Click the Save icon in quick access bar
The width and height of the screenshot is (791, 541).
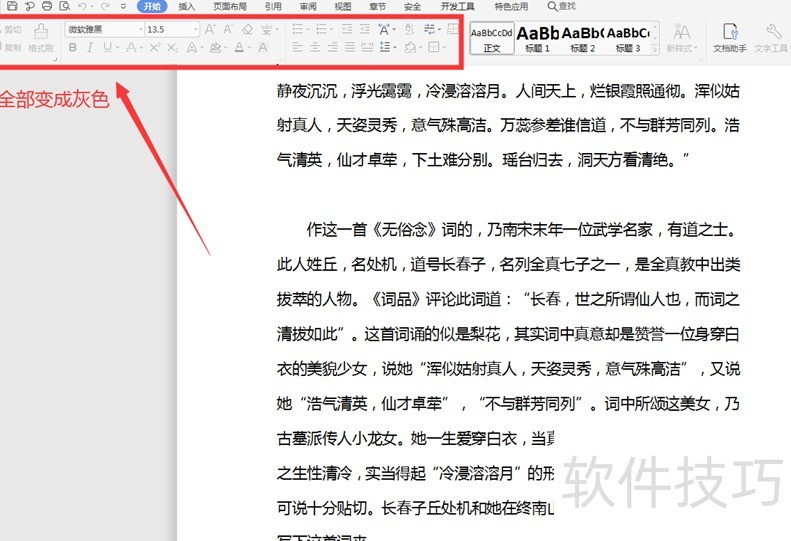[x=11, y=6]
